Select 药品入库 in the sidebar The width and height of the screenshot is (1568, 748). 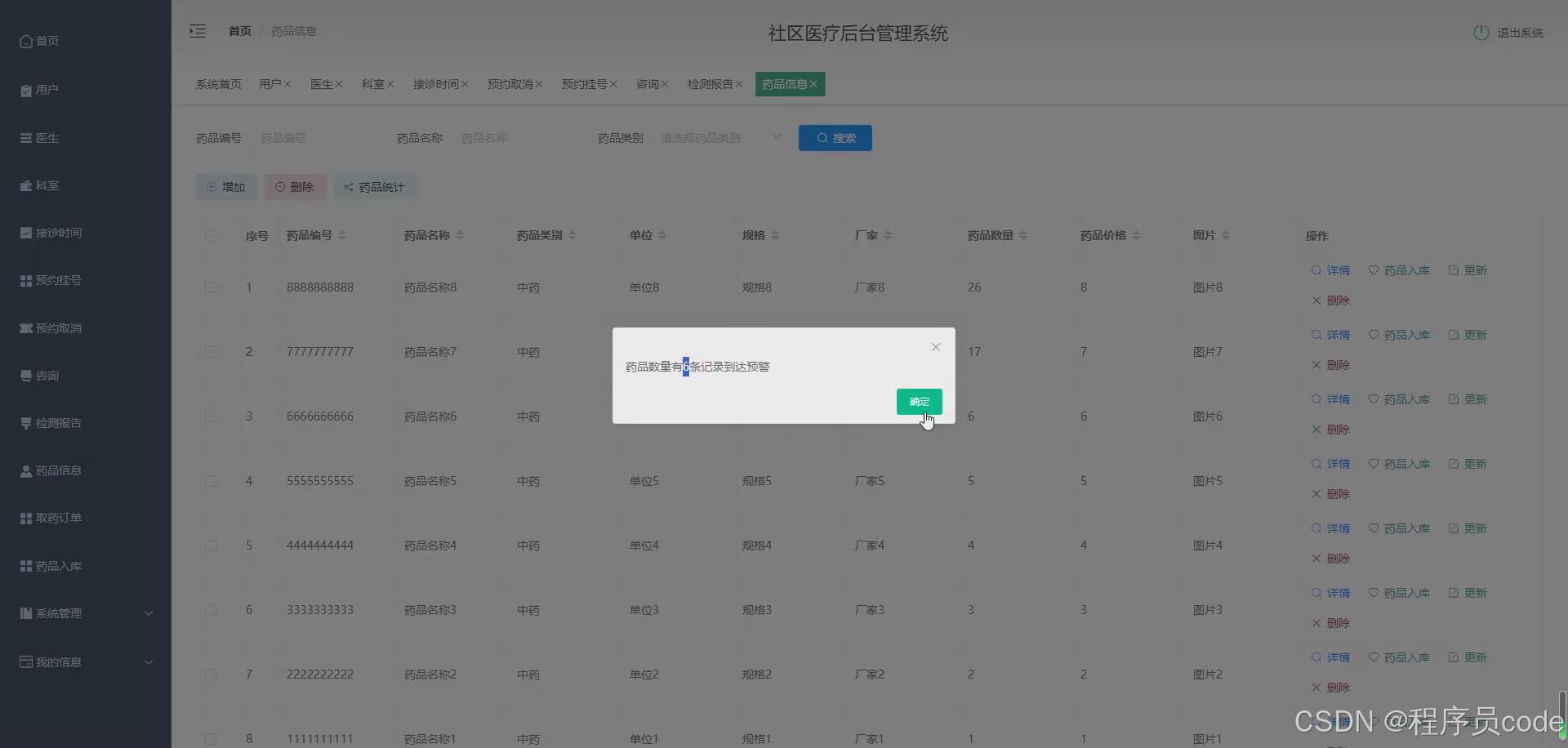57,565
